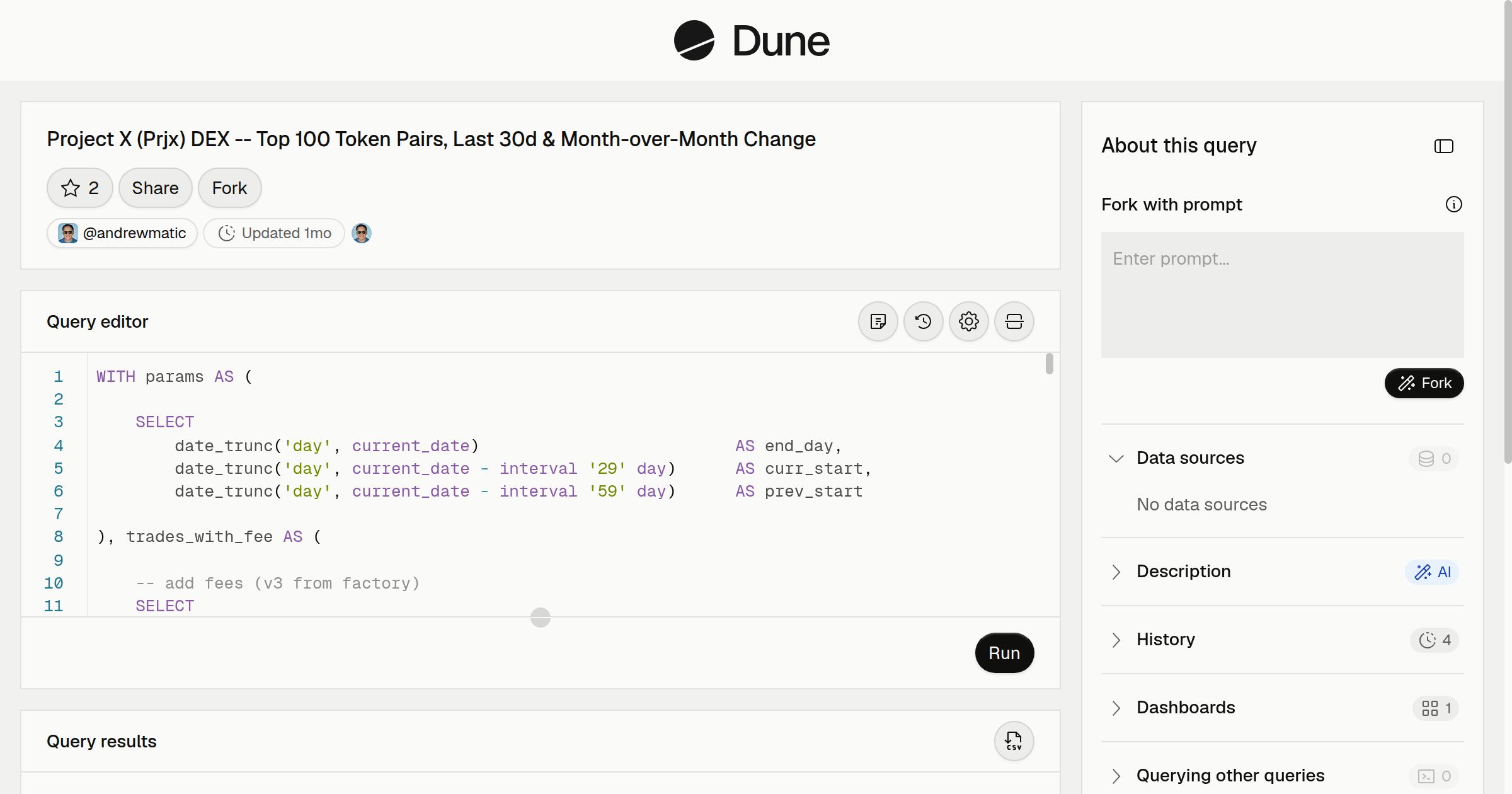This screenshot has height=794, width=1512.
Task: Click the contributor avatar next to Updated 1mo
Action: pyautogui.click(x=362, y=233)
